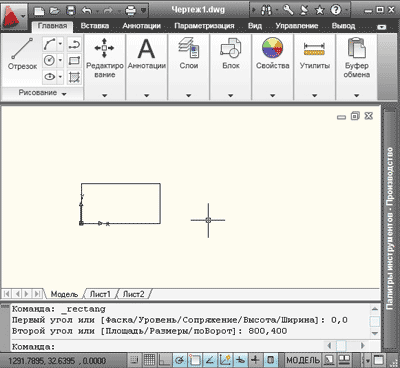Expand the circle tool dropdown arrow

[60, 60]
